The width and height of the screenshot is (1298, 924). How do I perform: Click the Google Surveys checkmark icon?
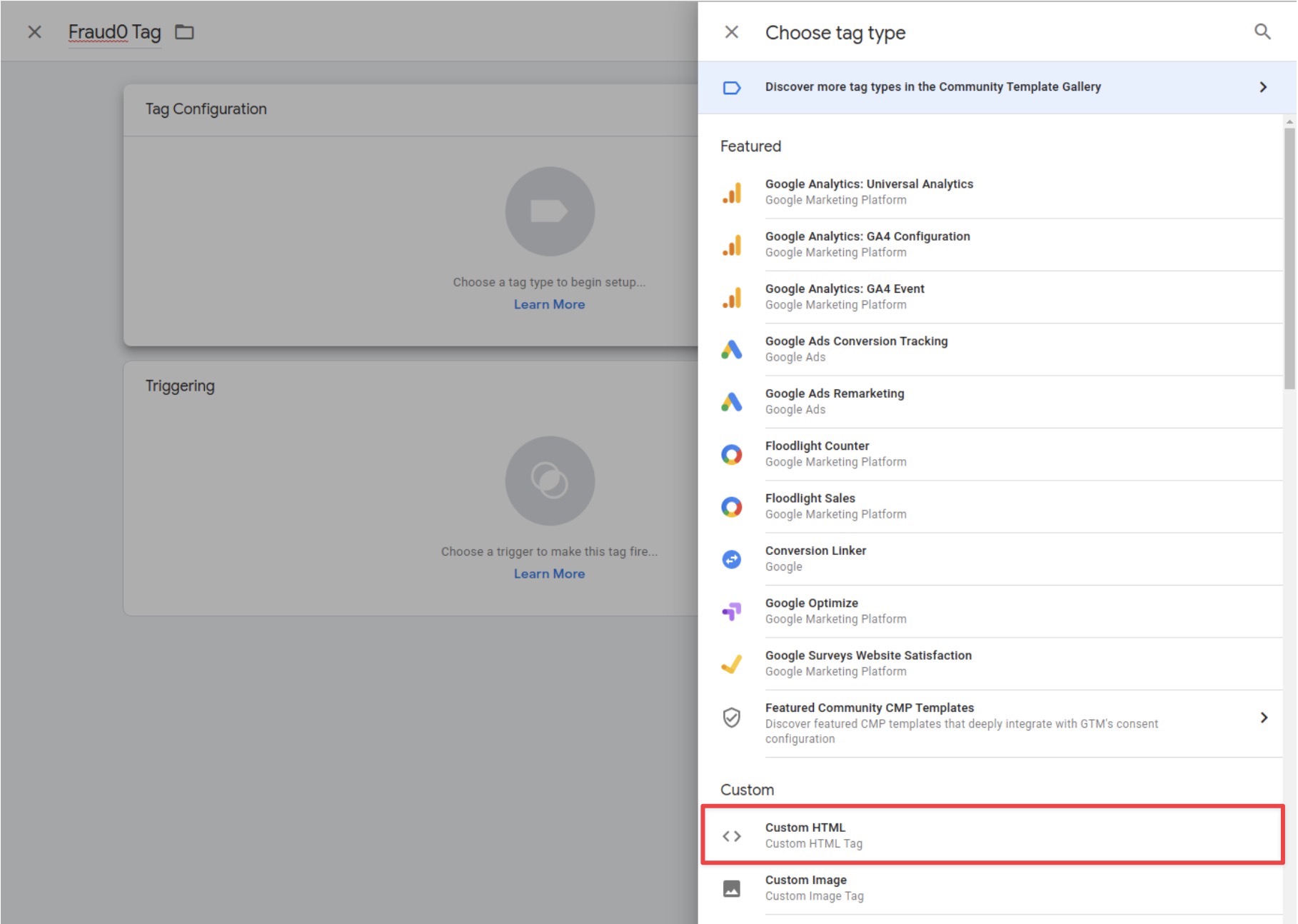click(x=733, y=663)
